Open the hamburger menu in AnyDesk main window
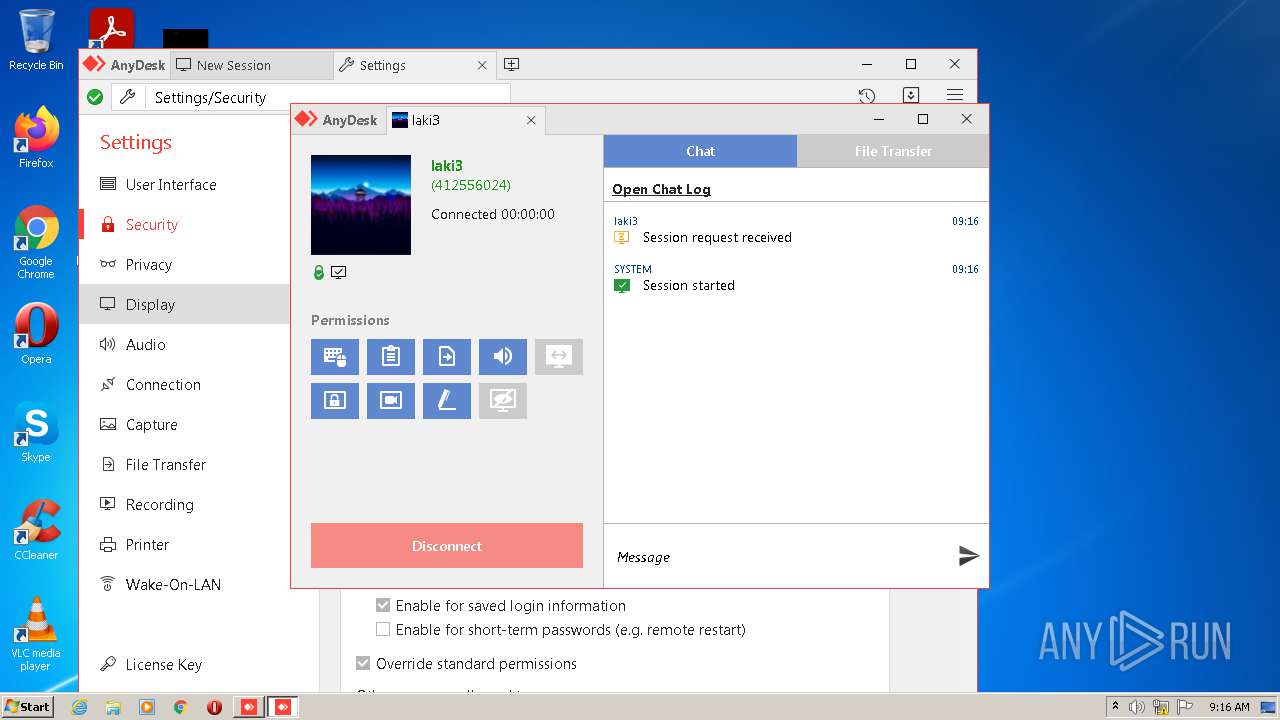The height and width of the screenshot is (720, 1280). coord(955,96)
